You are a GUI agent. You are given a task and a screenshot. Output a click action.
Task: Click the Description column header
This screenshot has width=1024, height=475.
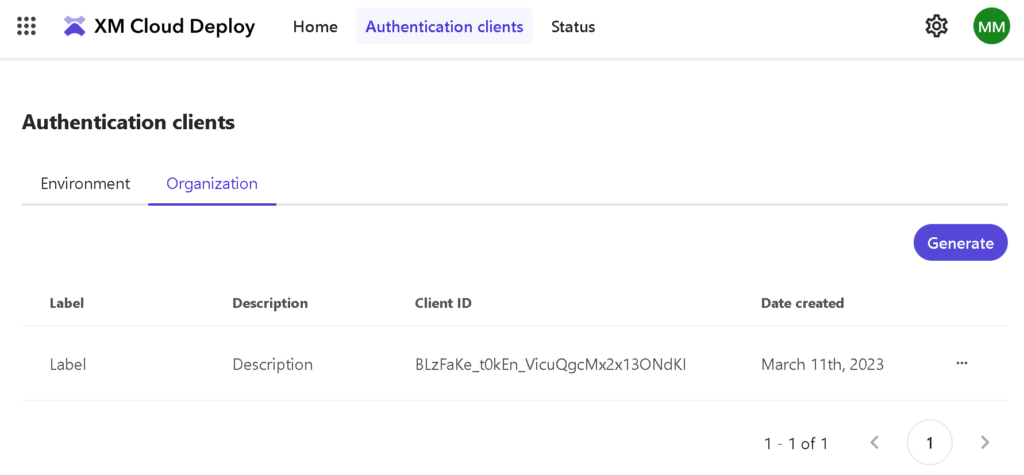[x=270, y=303]
